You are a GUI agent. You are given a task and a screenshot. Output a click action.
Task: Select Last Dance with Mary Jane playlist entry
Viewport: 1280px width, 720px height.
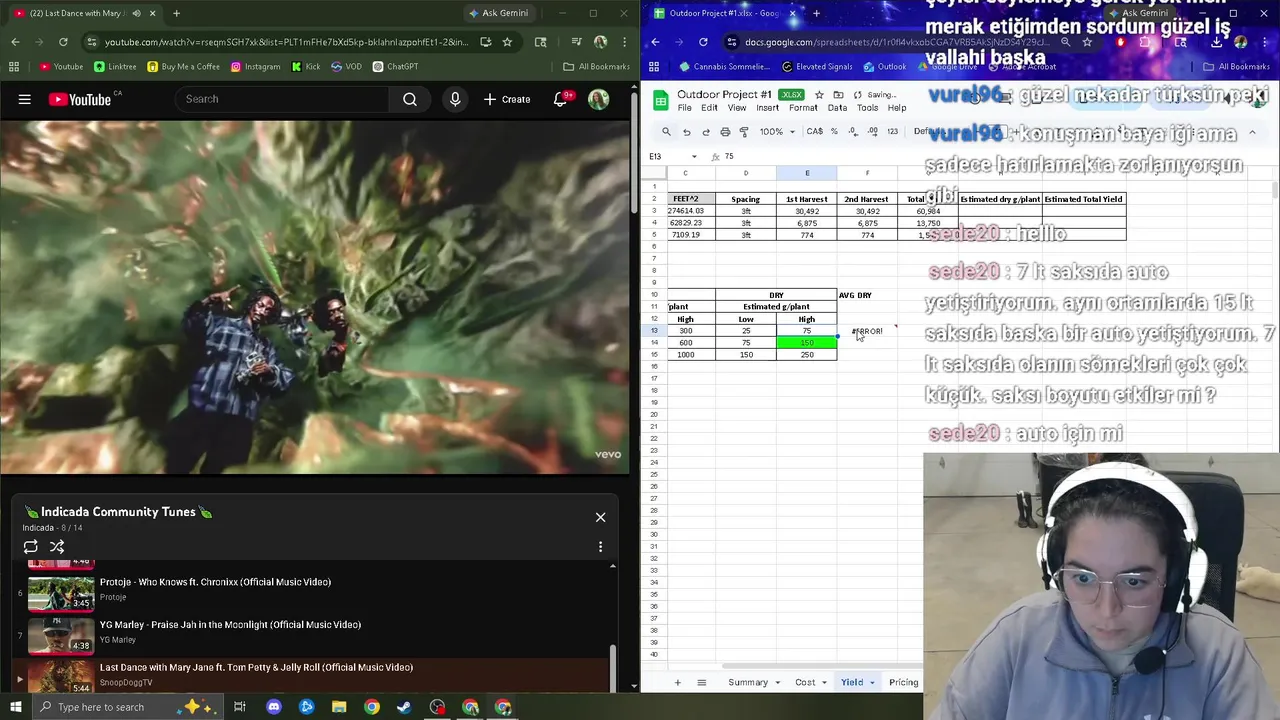click(x=312, y=675)
